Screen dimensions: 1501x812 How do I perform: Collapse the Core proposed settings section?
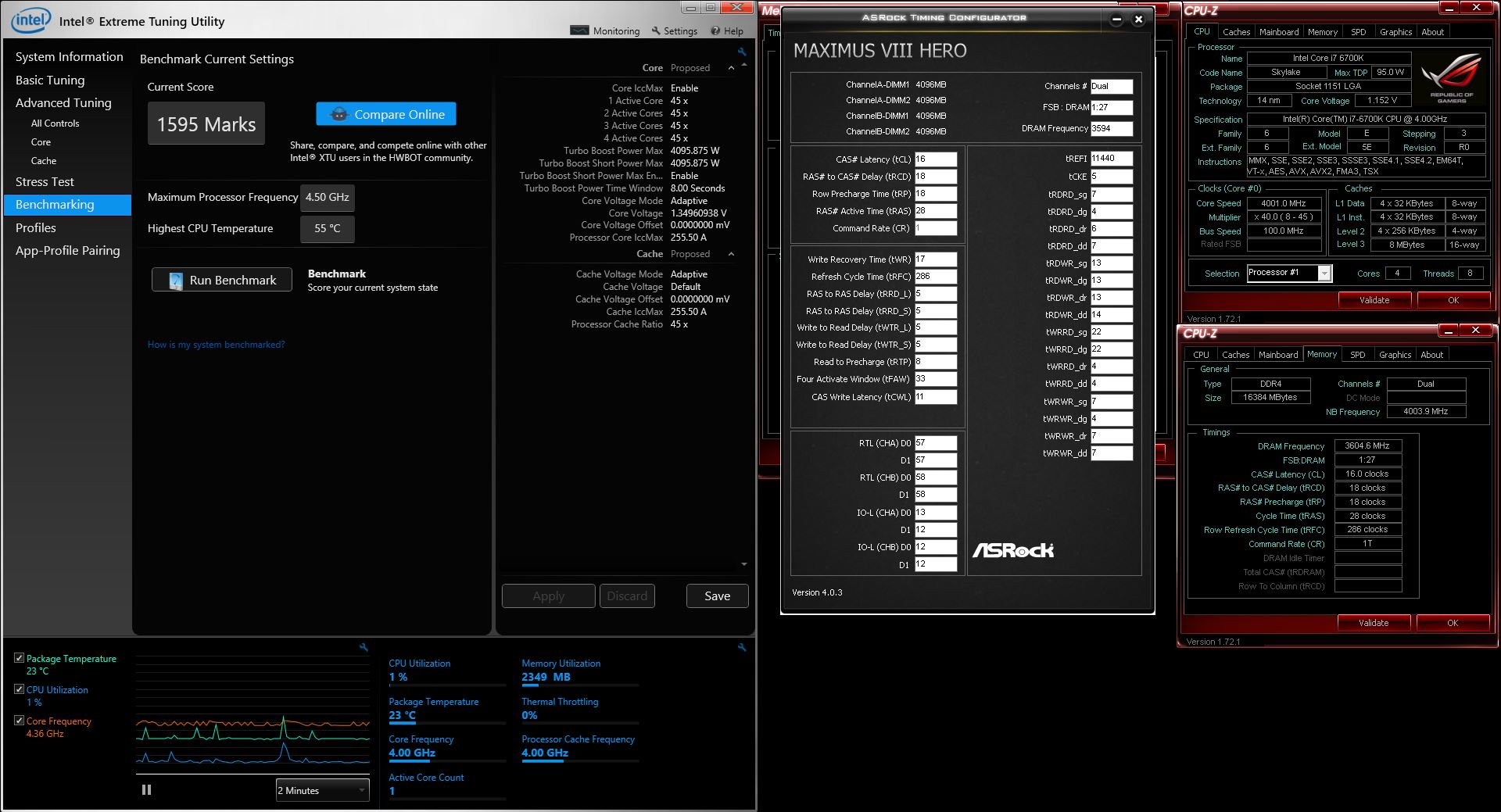(x=731, y=68)
